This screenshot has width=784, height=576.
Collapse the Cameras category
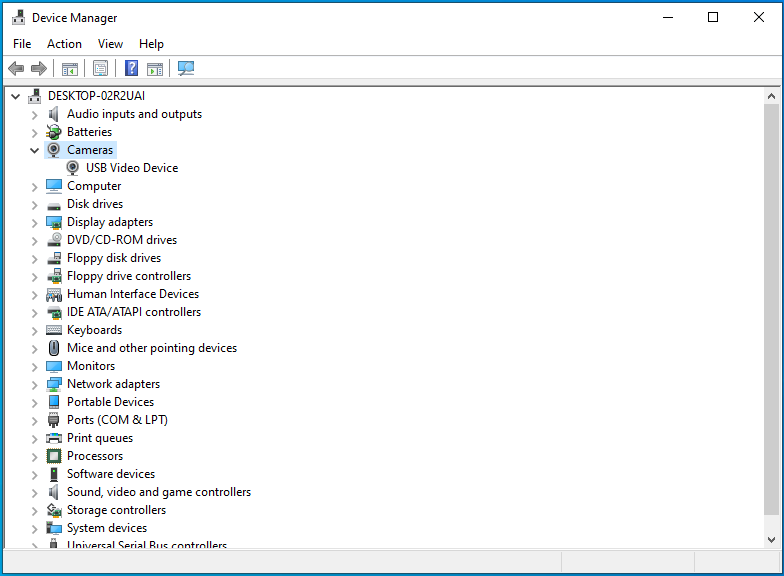(34, 150)
